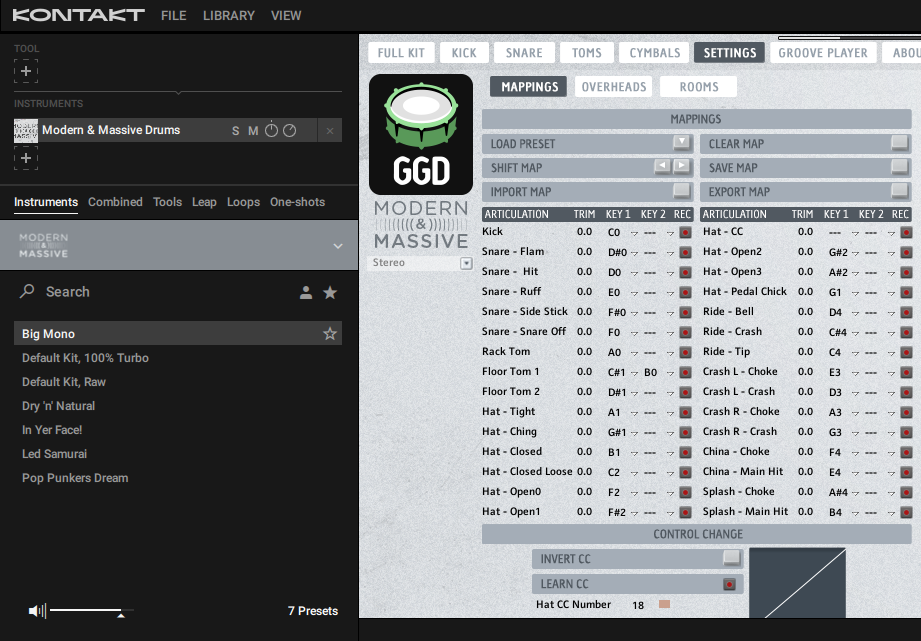Image resolution: width=921 pixels, height=641 pixels.
Task: Open the VIEW menu
Action: (x=286, y=16)
